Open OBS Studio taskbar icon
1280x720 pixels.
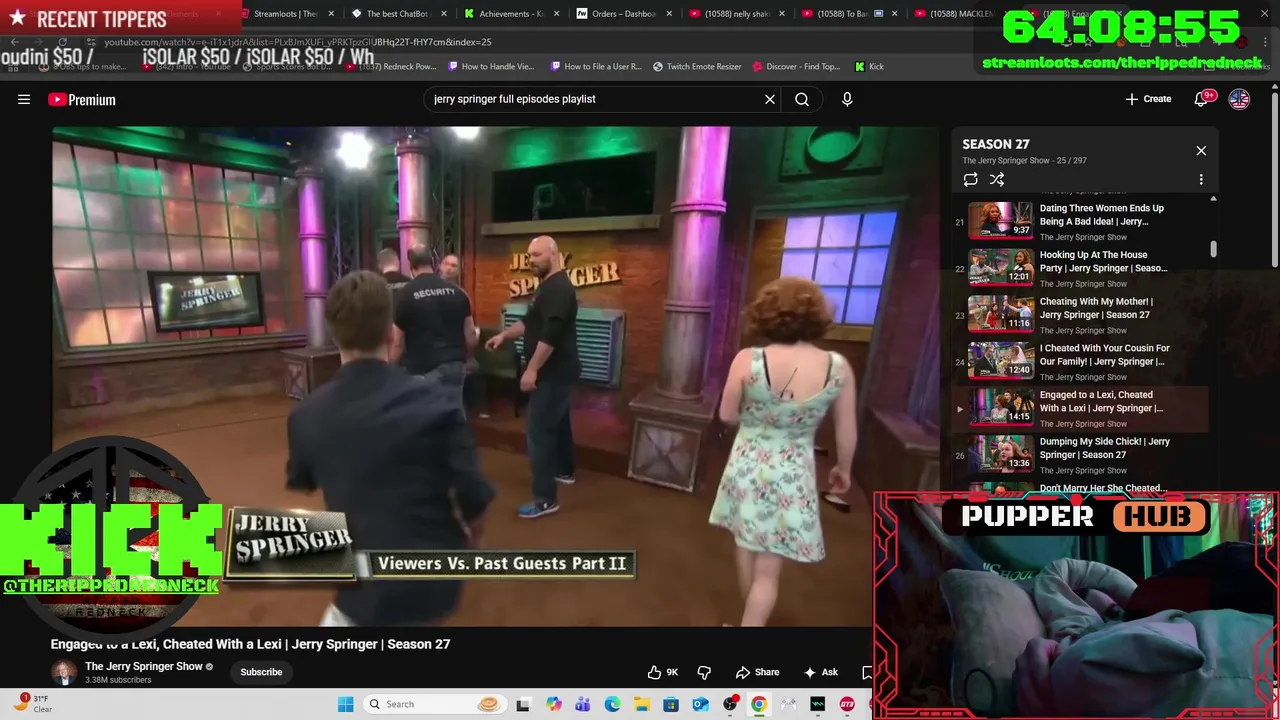coord(730,704)
